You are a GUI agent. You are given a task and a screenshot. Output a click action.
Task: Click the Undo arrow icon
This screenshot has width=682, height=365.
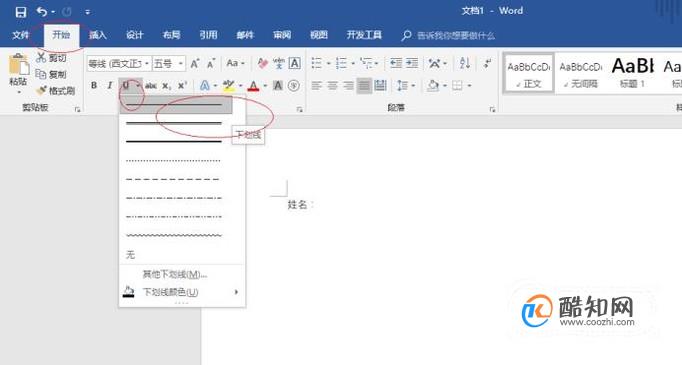coord(42,12)
